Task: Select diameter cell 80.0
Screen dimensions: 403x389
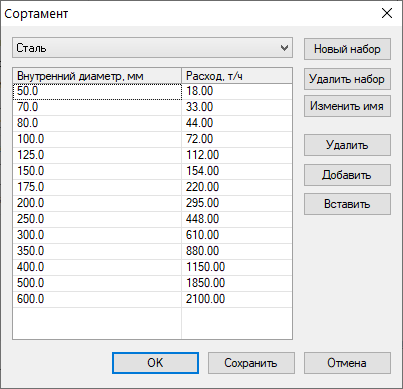Action: (97, 123)
